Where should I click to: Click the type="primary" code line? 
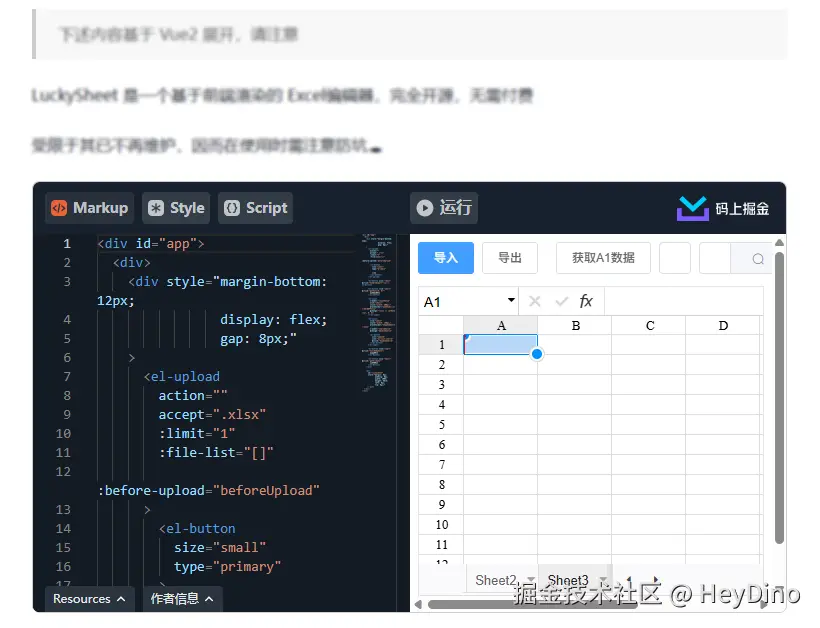coord(227,567)
